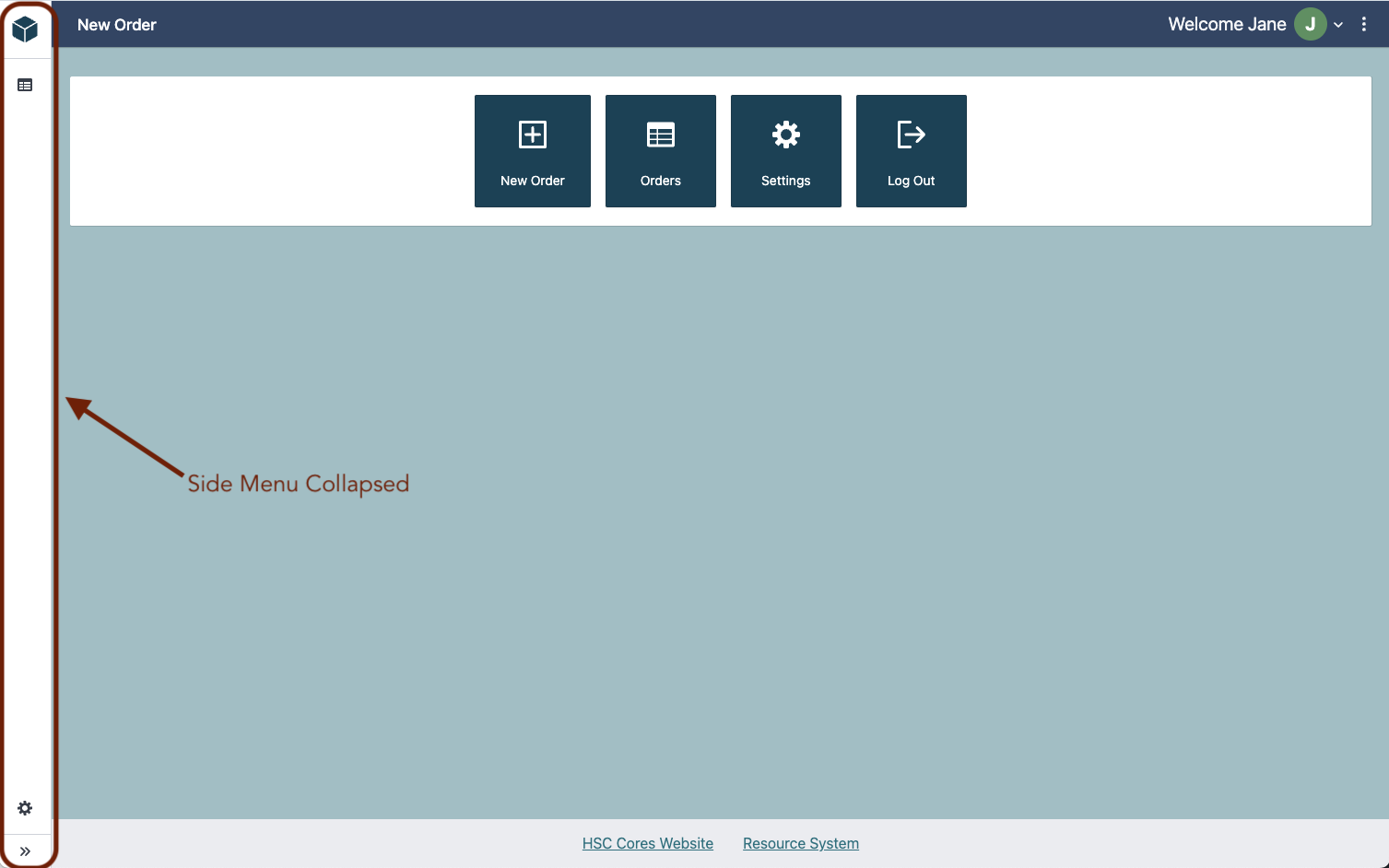
Task: Open the three-dot more options menu
Action: point(1364,24)
